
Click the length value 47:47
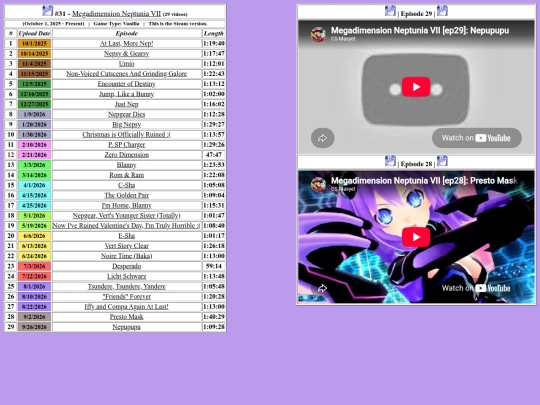pyautogui.click(x=214, y=155)
